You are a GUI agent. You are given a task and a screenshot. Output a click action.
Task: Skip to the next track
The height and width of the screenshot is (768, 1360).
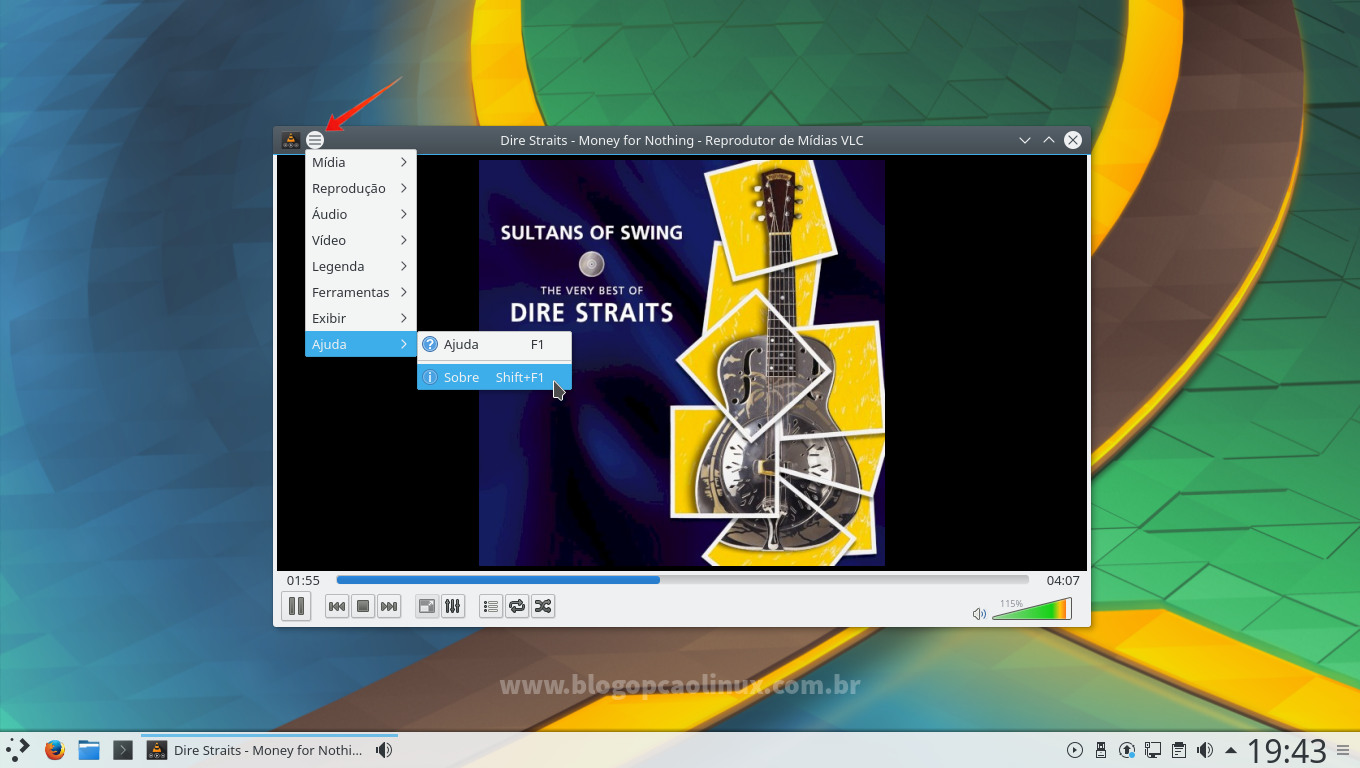coord(388,605)
